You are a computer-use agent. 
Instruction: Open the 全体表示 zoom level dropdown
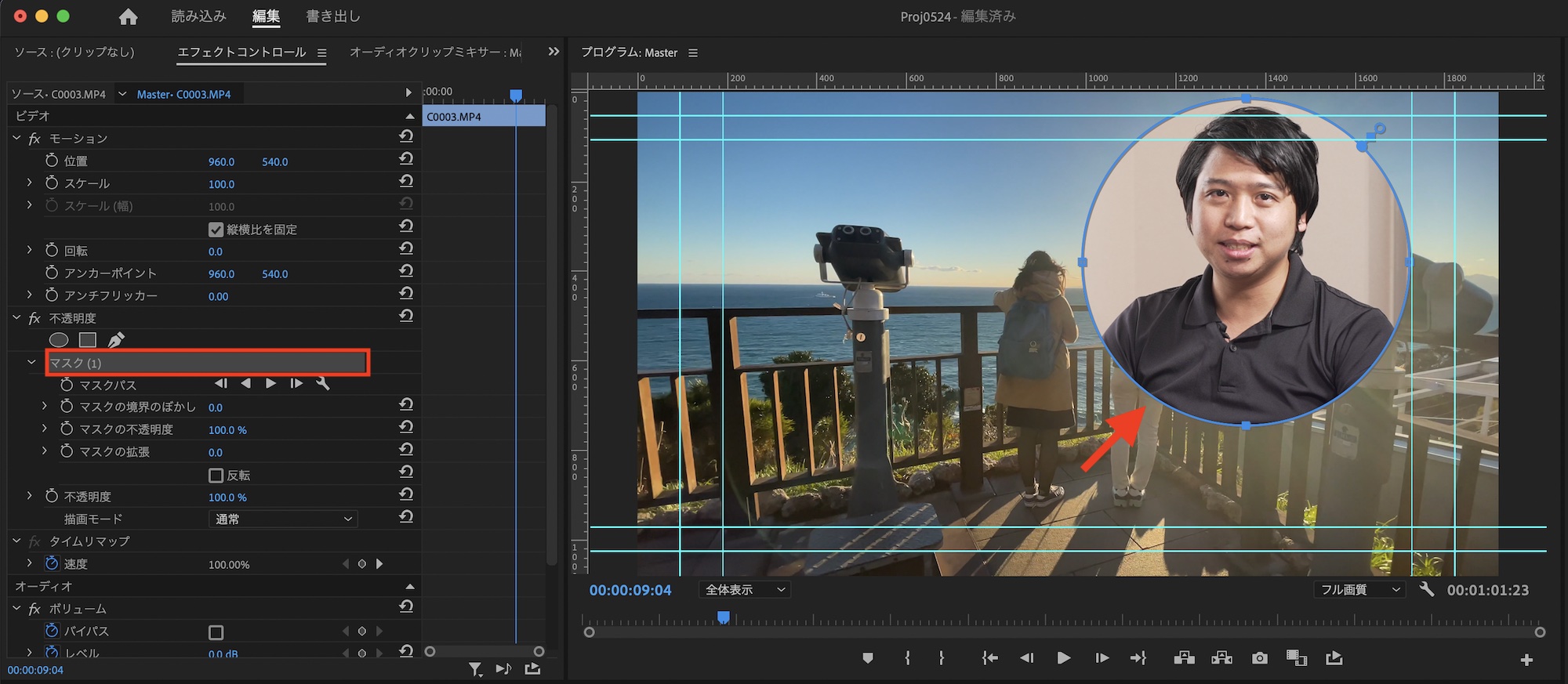[744, 589]
